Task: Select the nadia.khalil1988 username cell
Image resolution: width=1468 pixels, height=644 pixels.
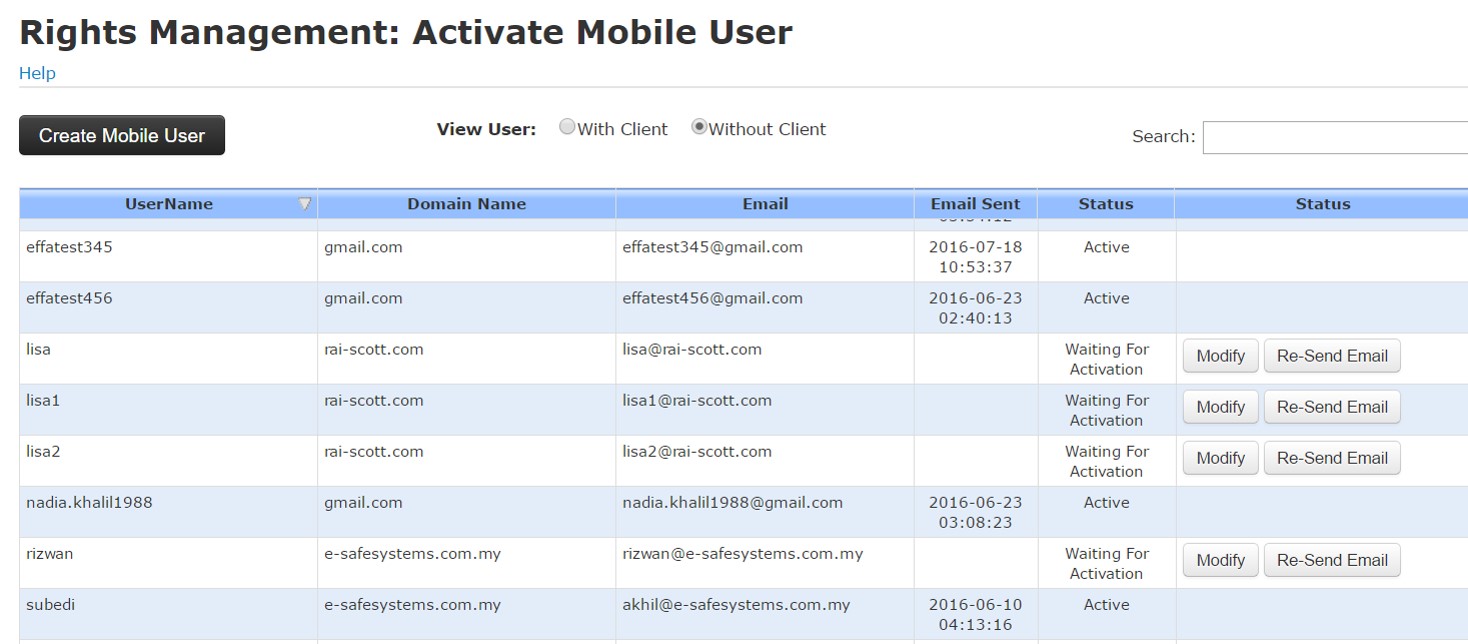Action: (x=89, y=503)
